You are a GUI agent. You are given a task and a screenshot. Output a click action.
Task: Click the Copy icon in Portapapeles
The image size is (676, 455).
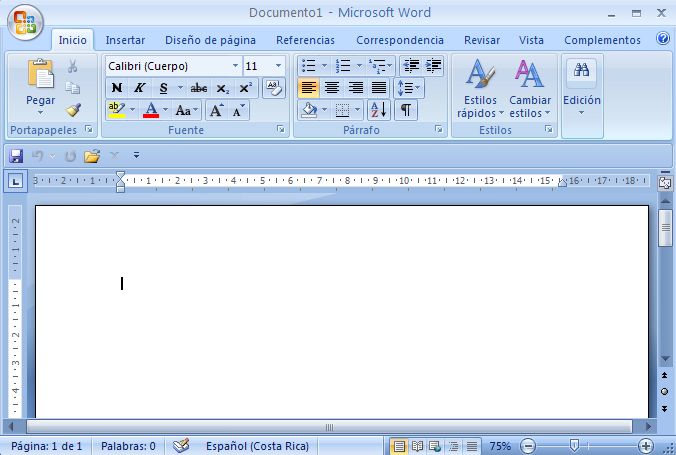point(72,88)
